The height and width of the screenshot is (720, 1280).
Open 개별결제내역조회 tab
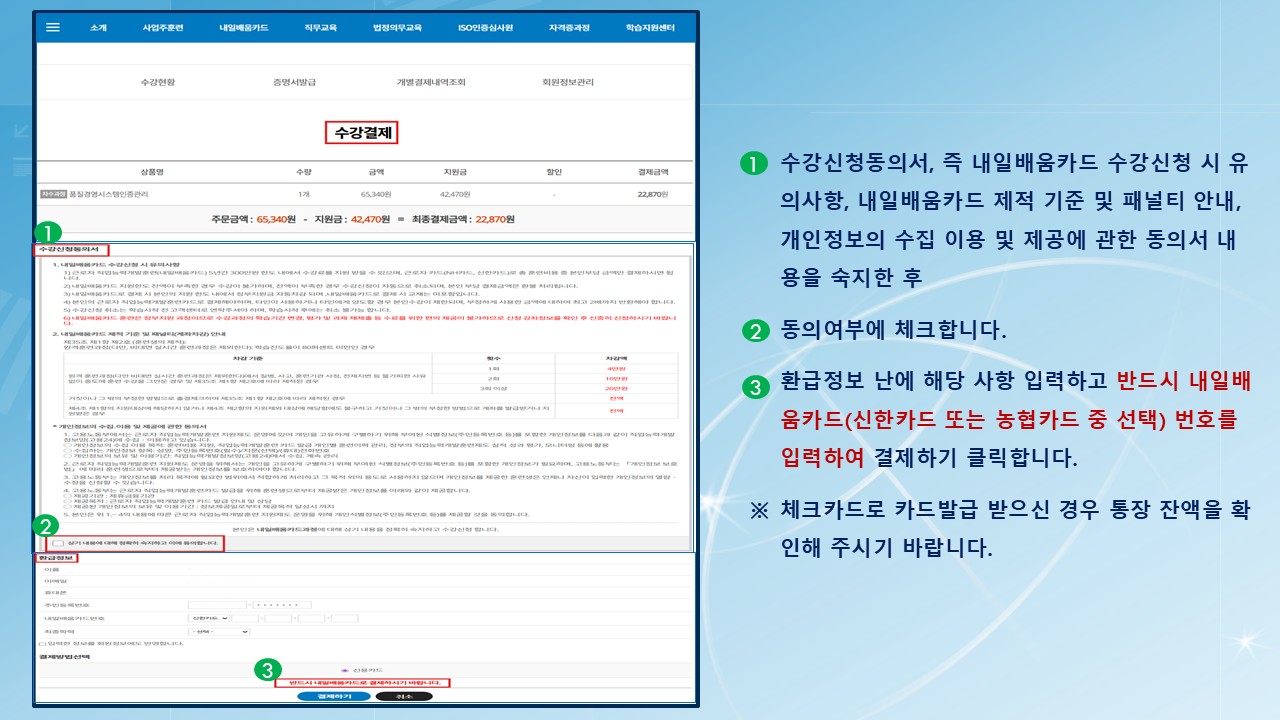431,82
